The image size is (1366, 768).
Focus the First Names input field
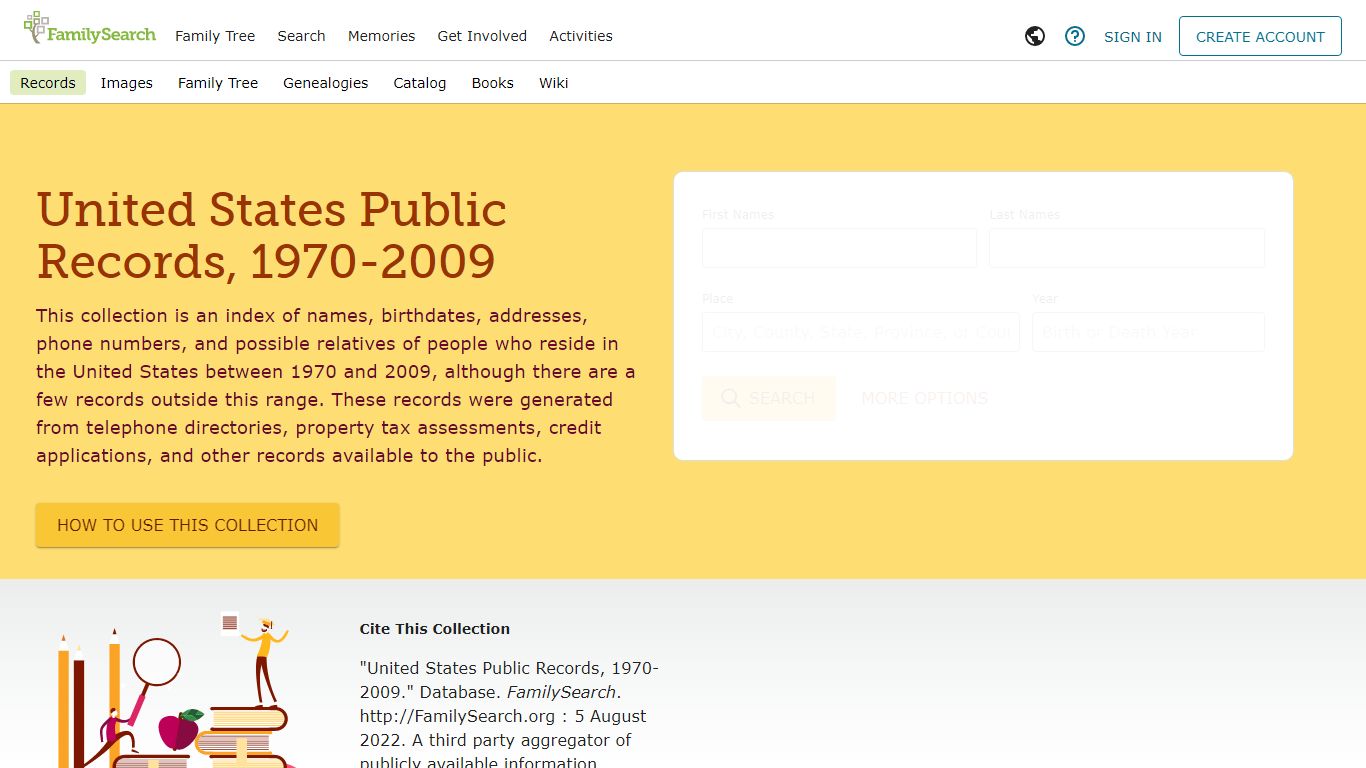[839, 248]
